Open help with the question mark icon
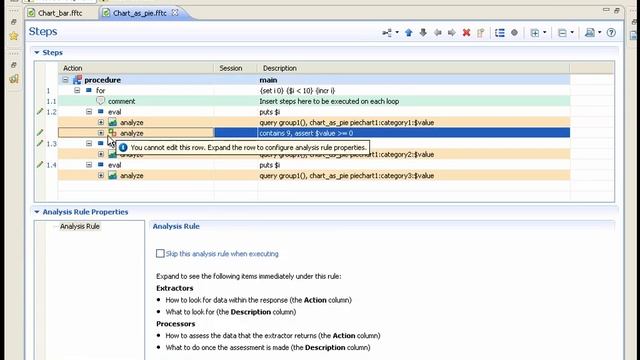This screenshot has height=360, width=640. click(611, 33)
